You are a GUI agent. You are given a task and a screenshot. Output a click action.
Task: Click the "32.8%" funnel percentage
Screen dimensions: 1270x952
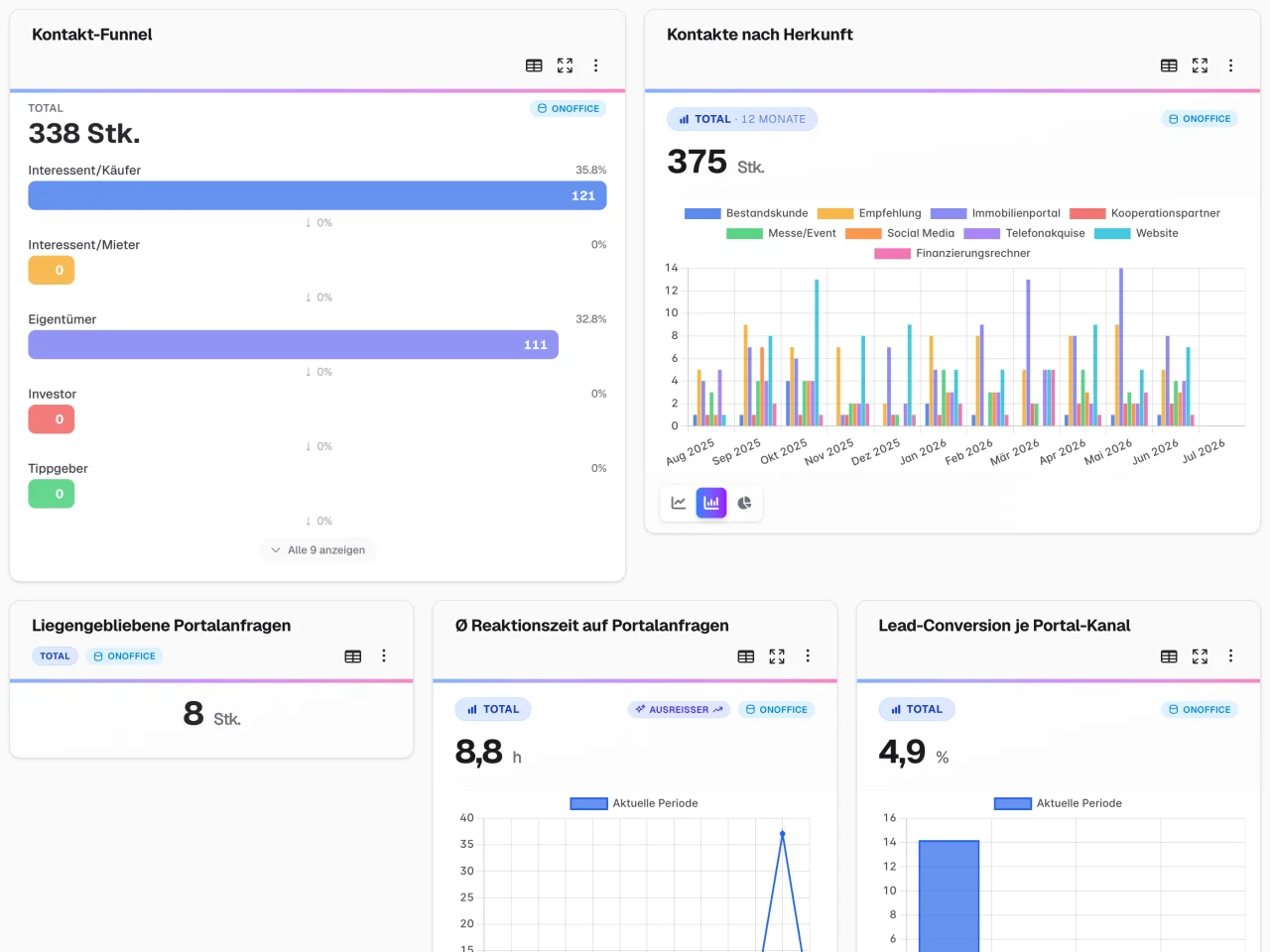[591, 319]
